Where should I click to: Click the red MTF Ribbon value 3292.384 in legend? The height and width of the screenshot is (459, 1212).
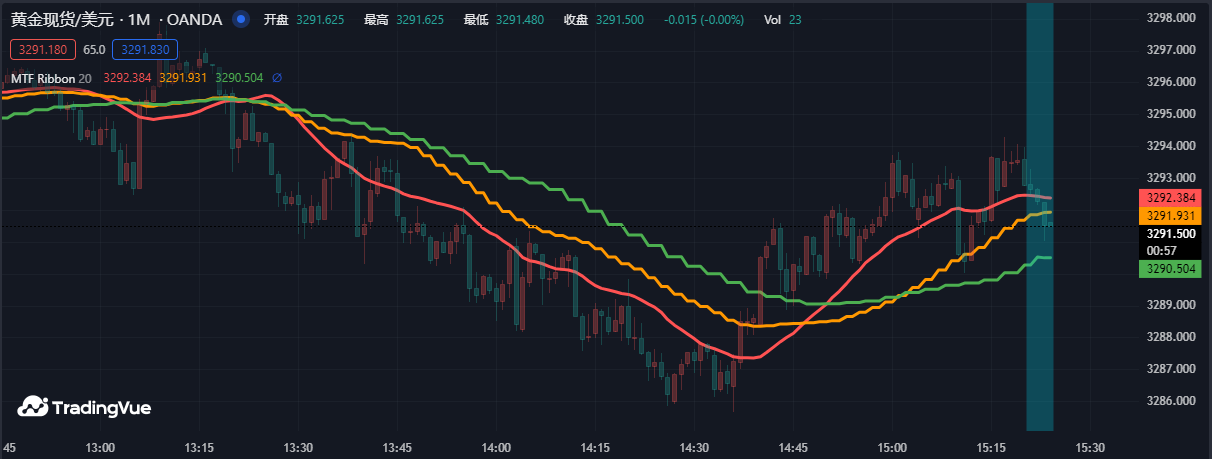coord(127,78)
